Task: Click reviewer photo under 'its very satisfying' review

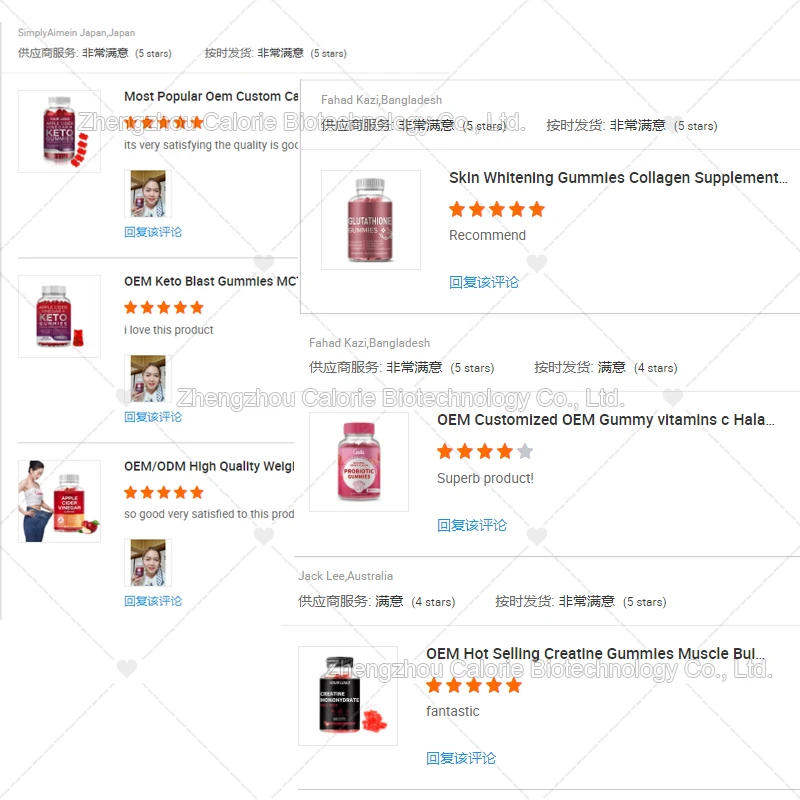Action: click(148, 194)
